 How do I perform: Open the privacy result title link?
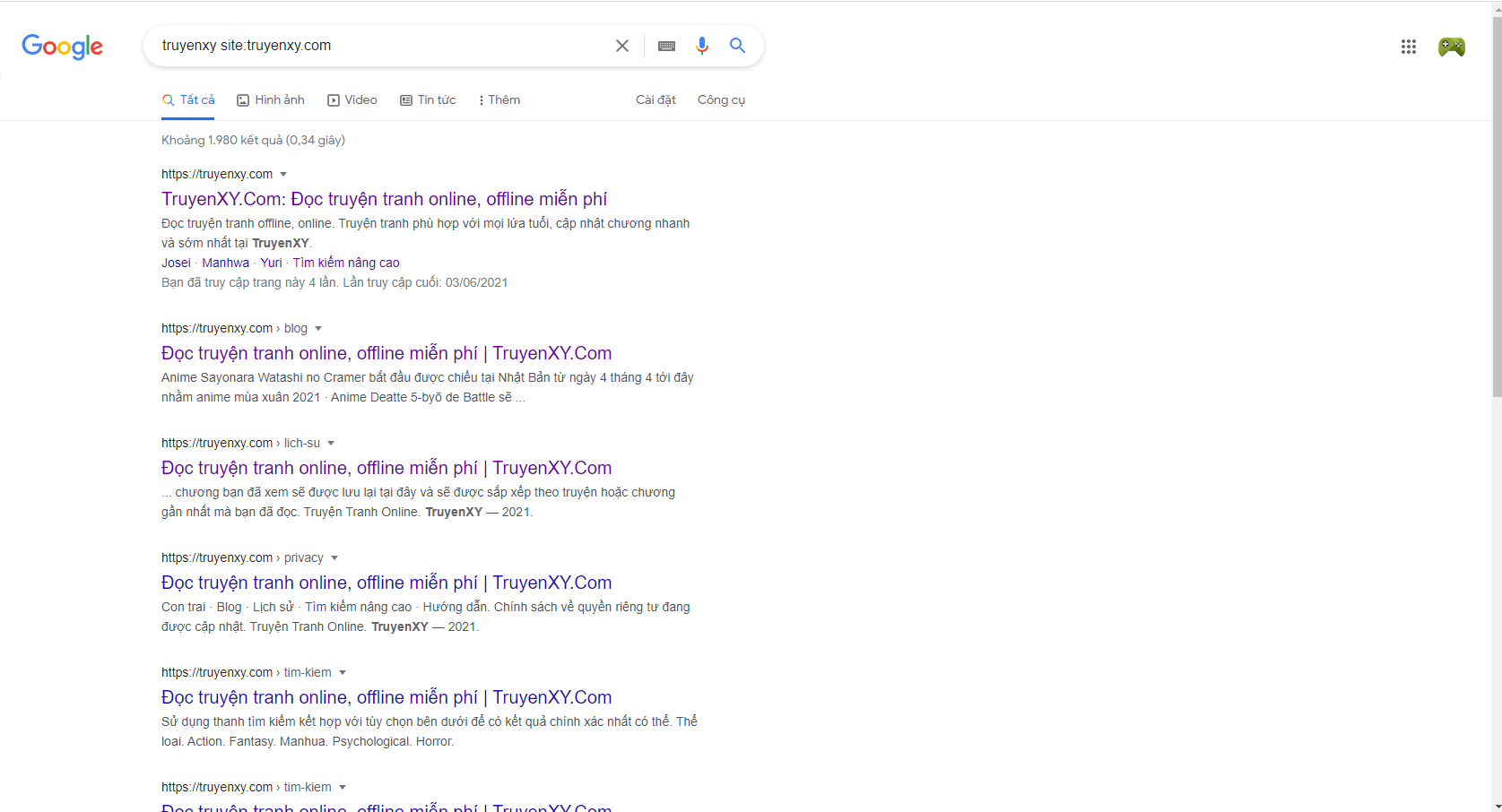(x=386, y=583)
